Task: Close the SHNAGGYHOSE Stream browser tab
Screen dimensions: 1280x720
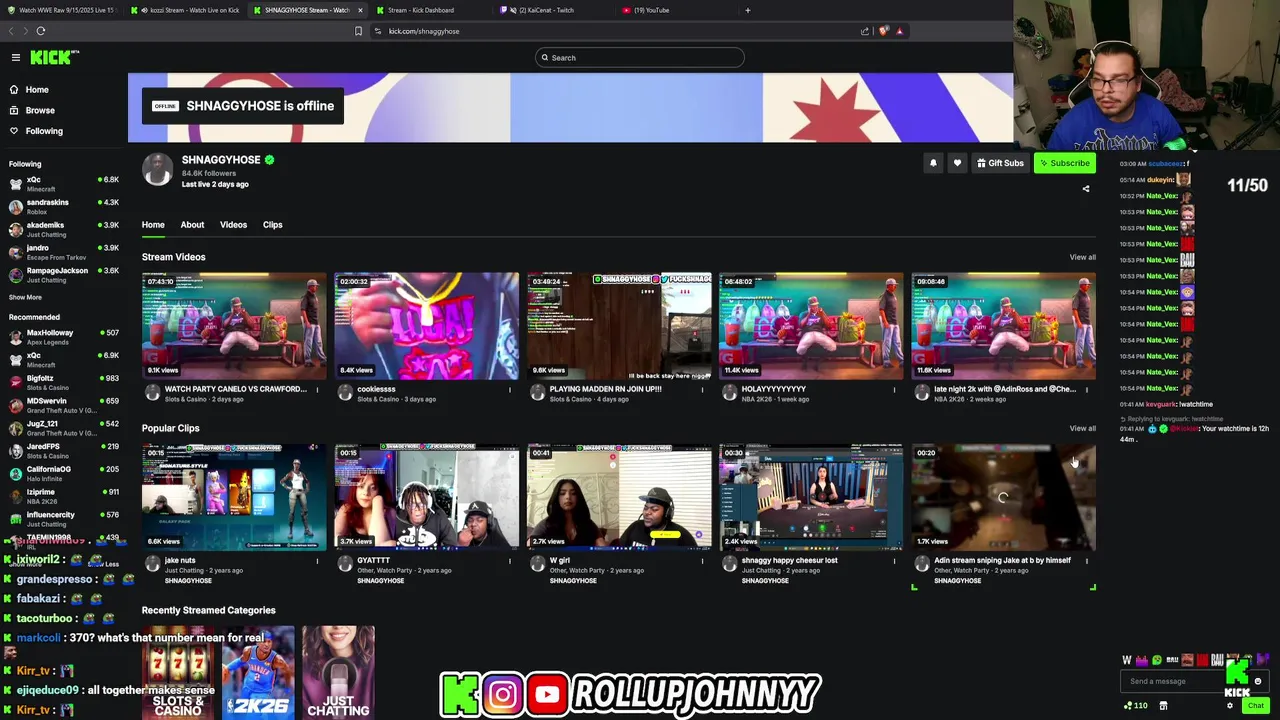Action: (360, 10)
